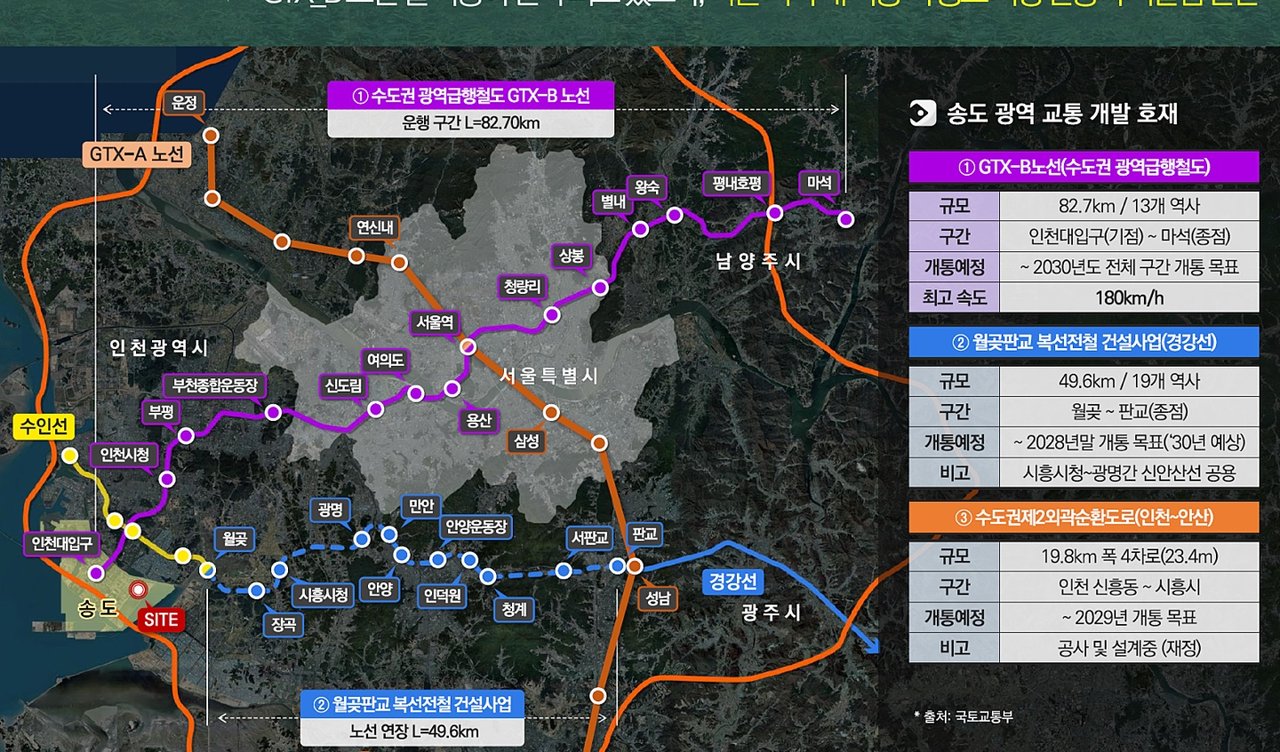Click the 광명 station label

click(331, 510)
